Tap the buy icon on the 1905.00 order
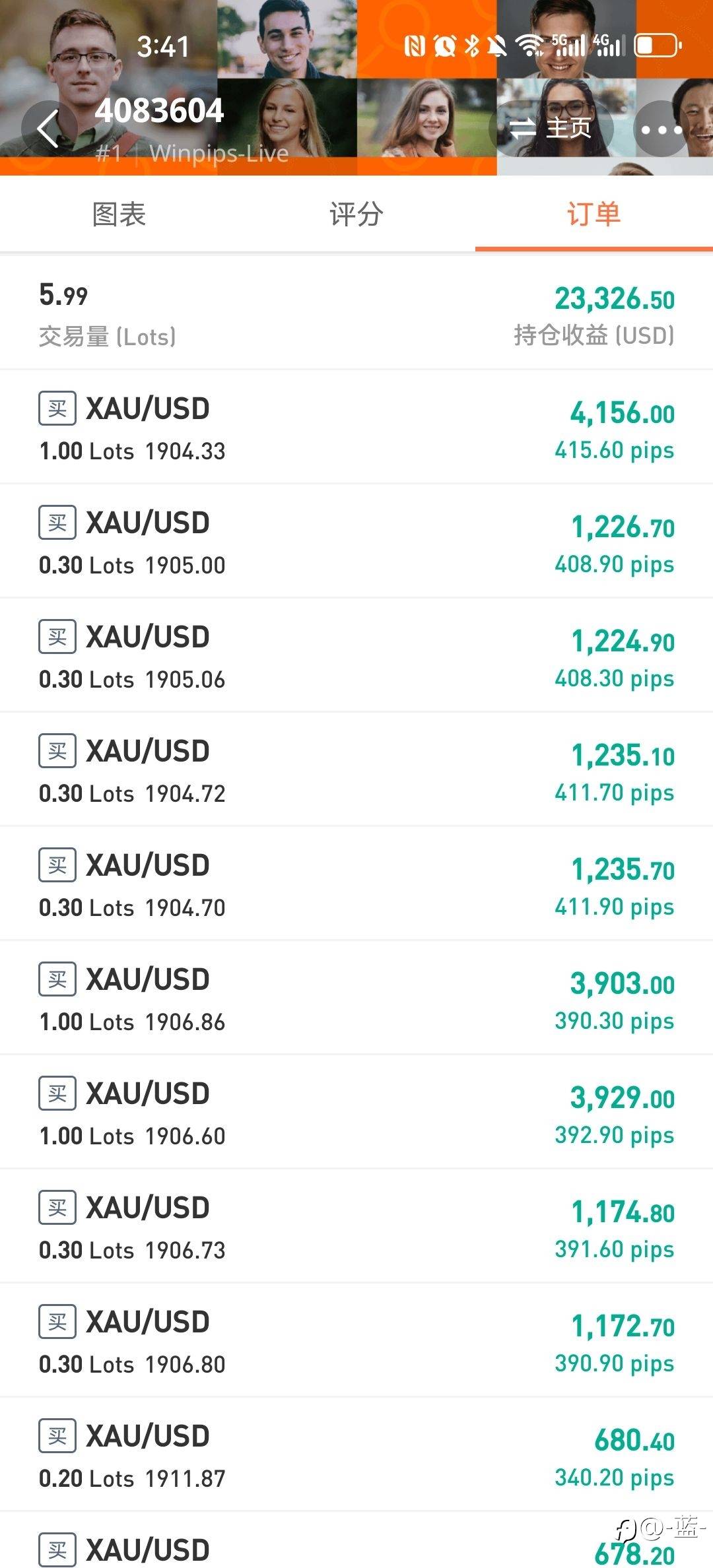This screenshot has height=1568, width=713. (x=57, y=523)
